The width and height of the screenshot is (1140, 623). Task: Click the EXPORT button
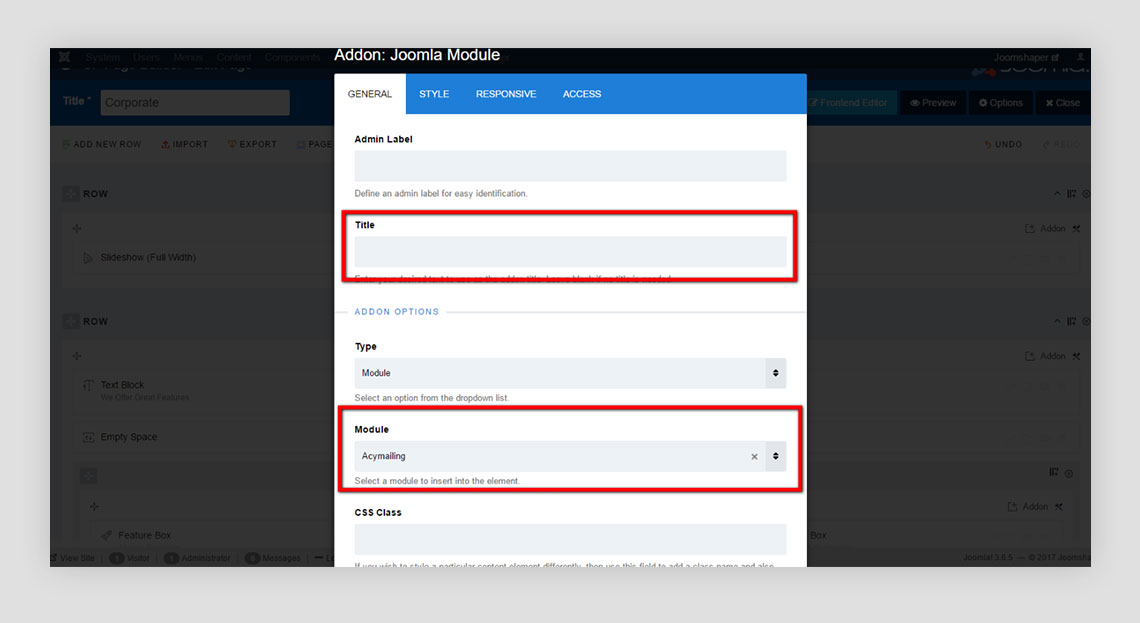252,145
